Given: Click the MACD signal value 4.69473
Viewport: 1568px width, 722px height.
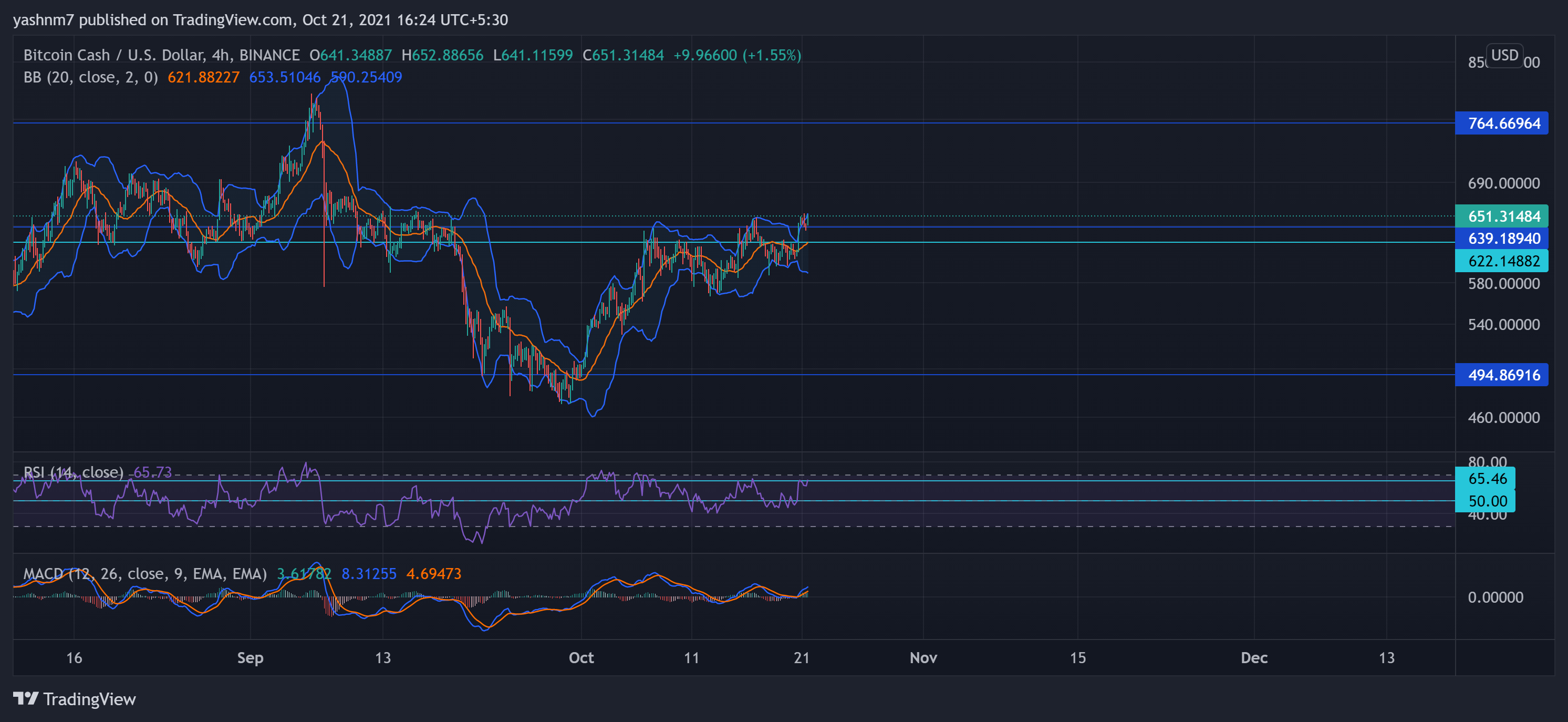Looking at the screenshot, I should (x=433, y=573).
